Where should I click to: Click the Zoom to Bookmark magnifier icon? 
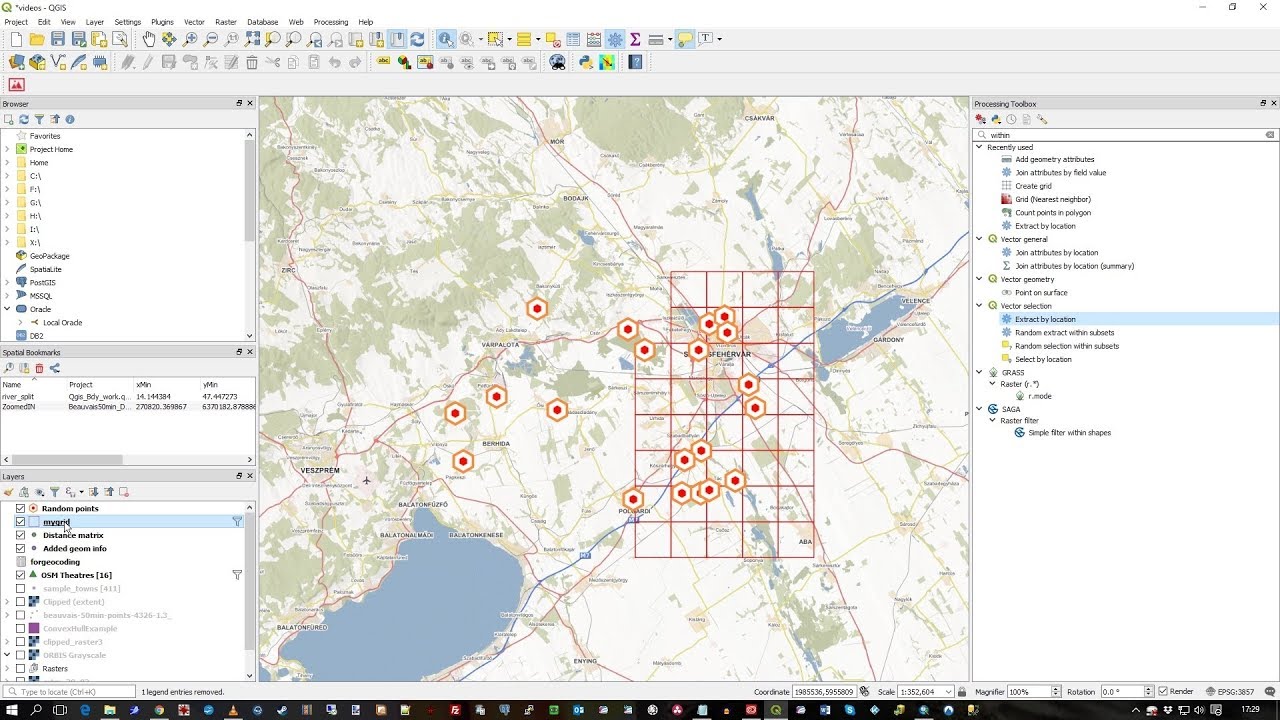[x=9, y=368]
